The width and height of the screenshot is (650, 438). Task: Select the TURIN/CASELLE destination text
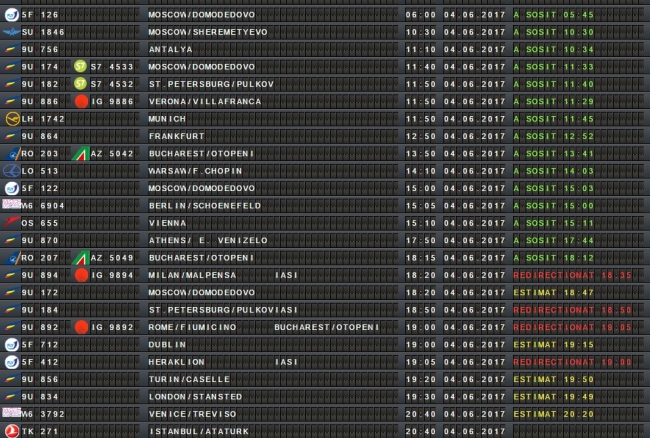click(x=189, y=379)
